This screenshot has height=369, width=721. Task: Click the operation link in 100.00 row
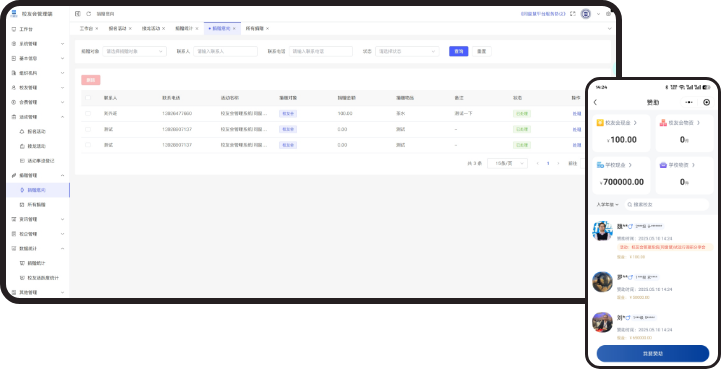tap(577, 114)
